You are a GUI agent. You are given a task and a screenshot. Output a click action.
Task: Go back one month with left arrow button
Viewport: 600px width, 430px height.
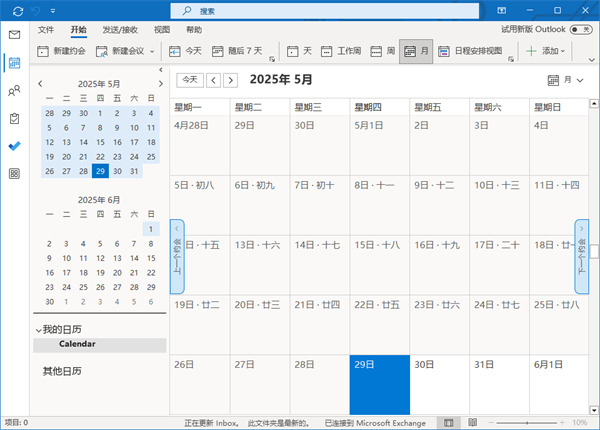214,80
